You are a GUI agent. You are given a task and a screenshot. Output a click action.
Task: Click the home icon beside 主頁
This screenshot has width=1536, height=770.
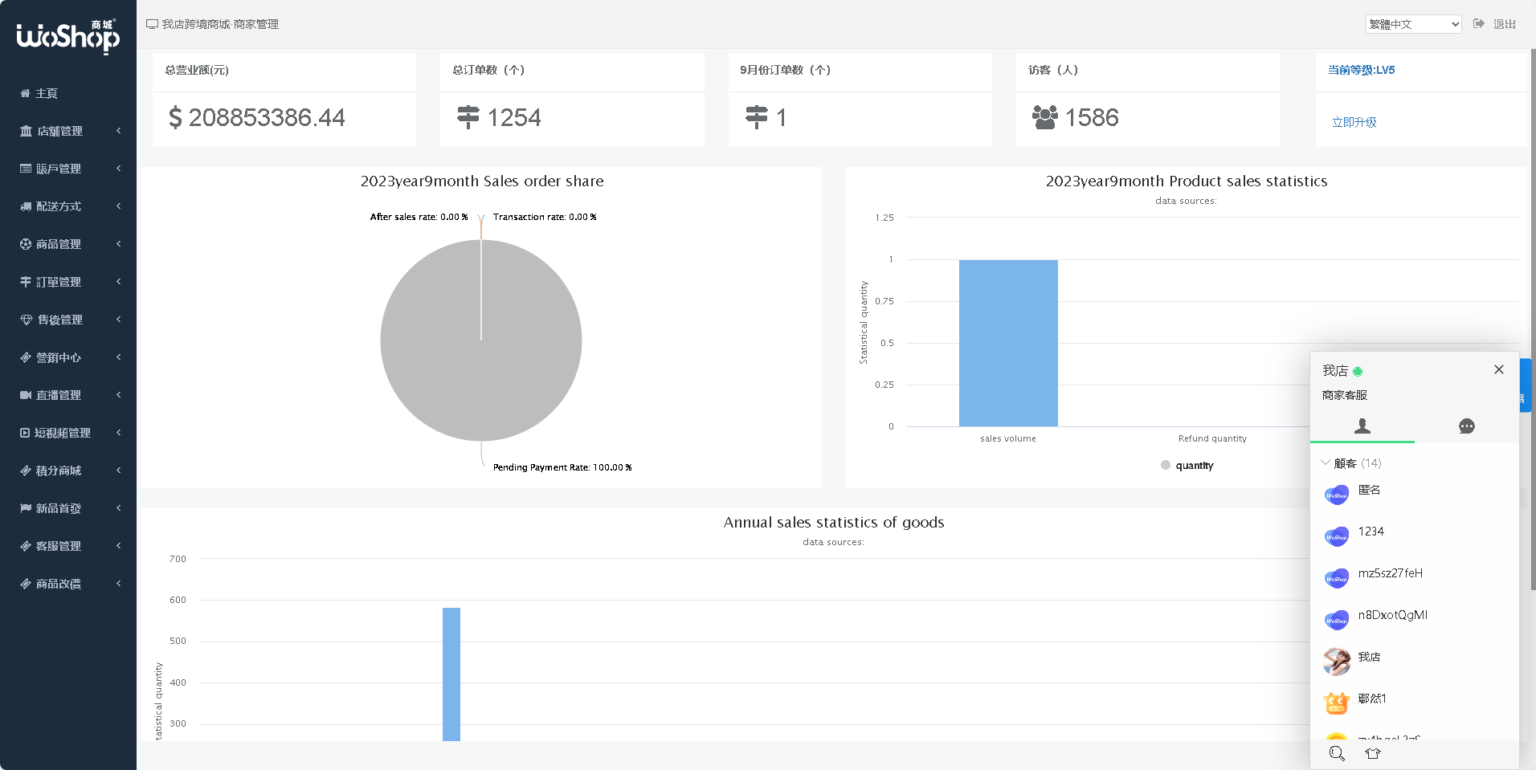coord(25,93)
